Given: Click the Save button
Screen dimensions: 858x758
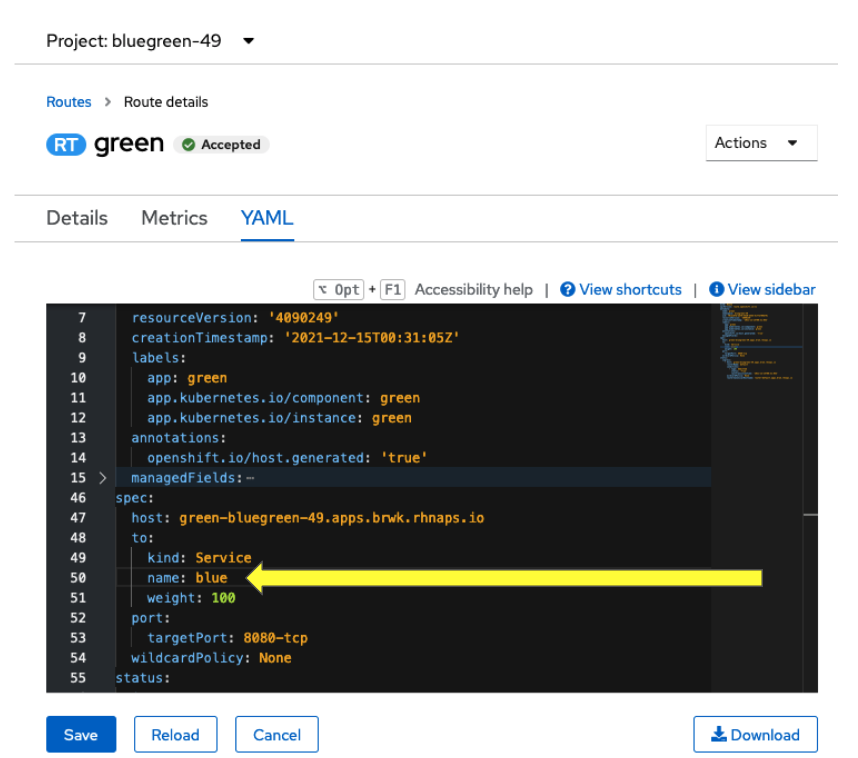Looking at the screenshot, I should click(81, 734).
